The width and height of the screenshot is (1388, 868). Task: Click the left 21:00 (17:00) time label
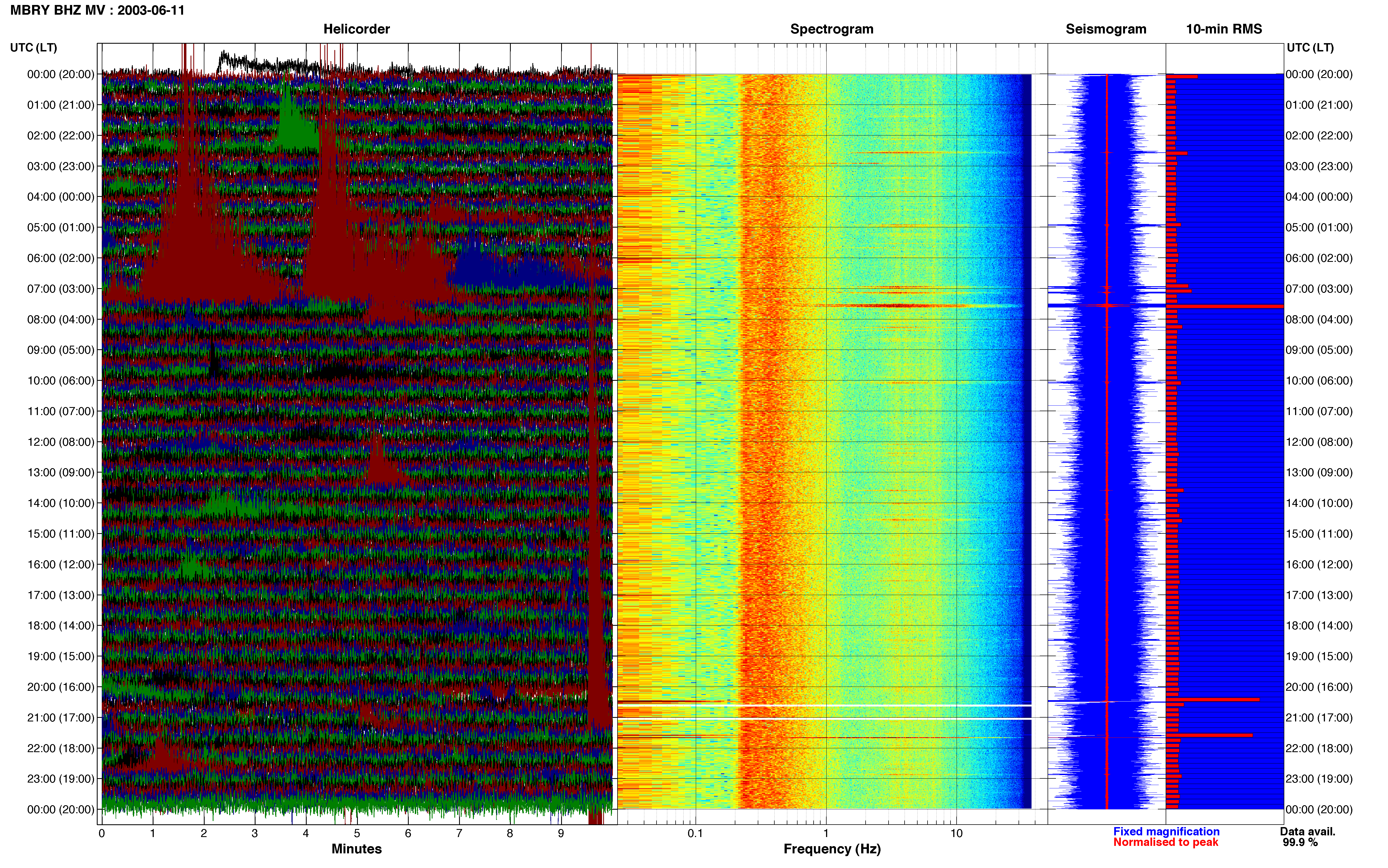[x=61, y=718]
